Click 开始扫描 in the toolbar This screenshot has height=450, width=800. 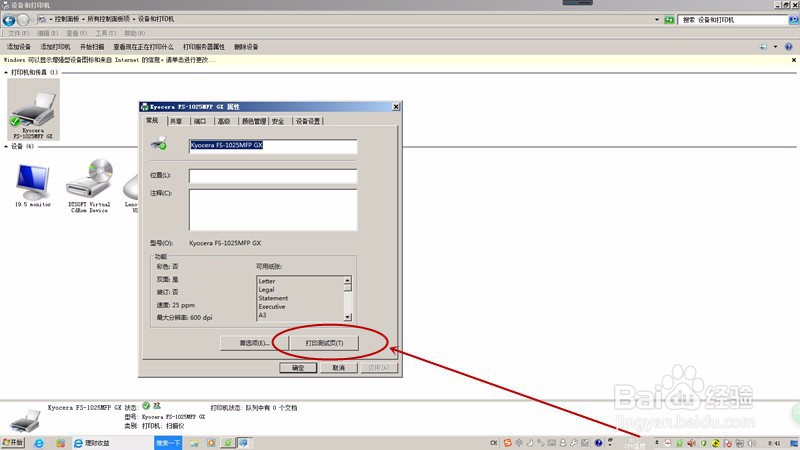pos(92,47)
